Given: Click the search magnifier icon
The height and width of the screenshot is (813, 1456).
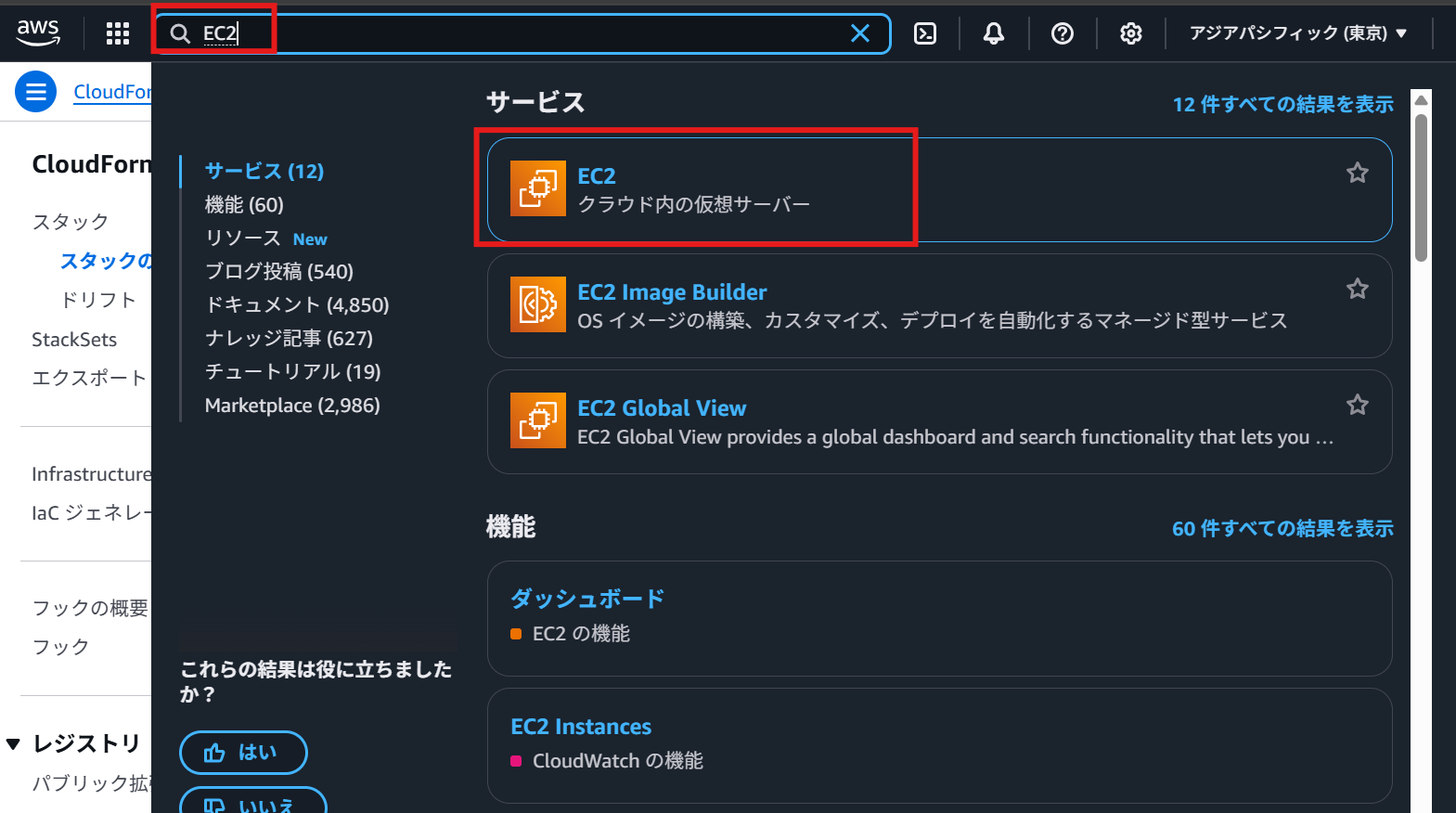Looking at the screenshot, I should tap(180, 34).
